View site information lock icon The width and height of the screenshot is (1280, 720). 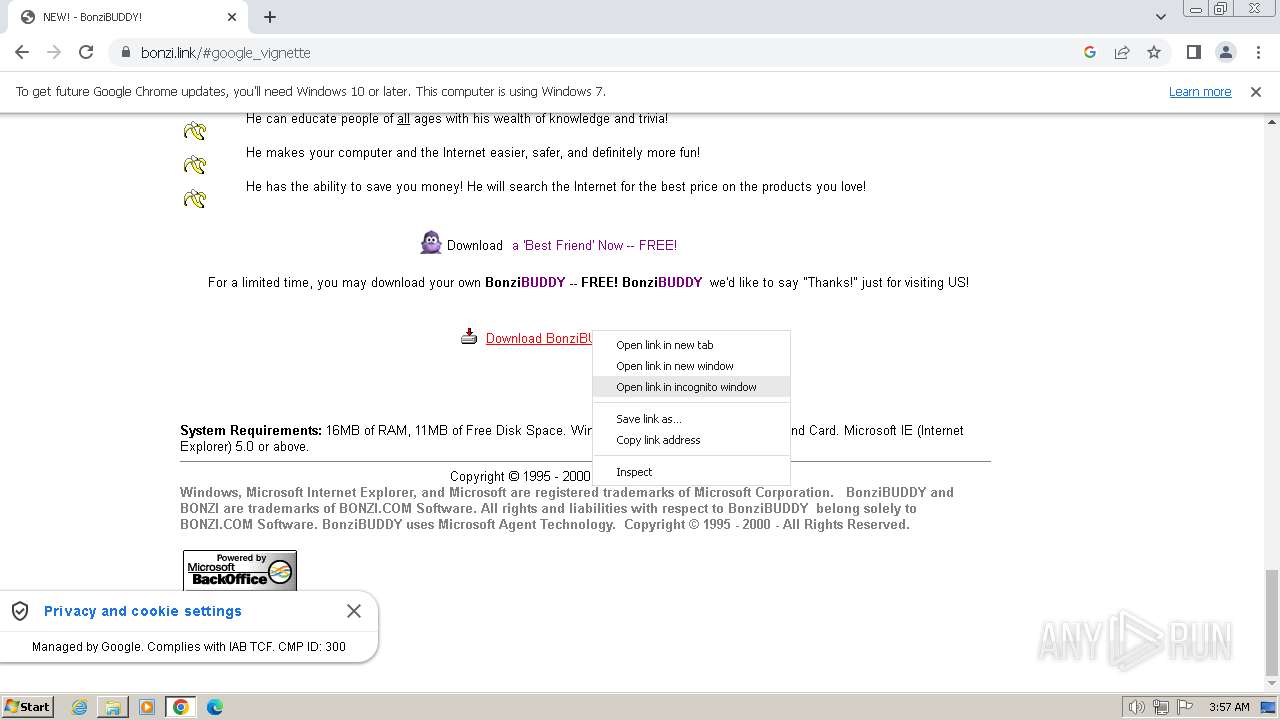coord(125,52)
